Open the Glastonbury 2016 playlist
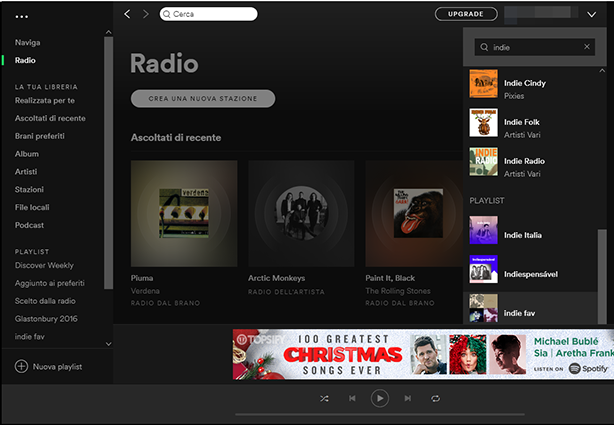 pyautogui.click(x=46, y=318)
